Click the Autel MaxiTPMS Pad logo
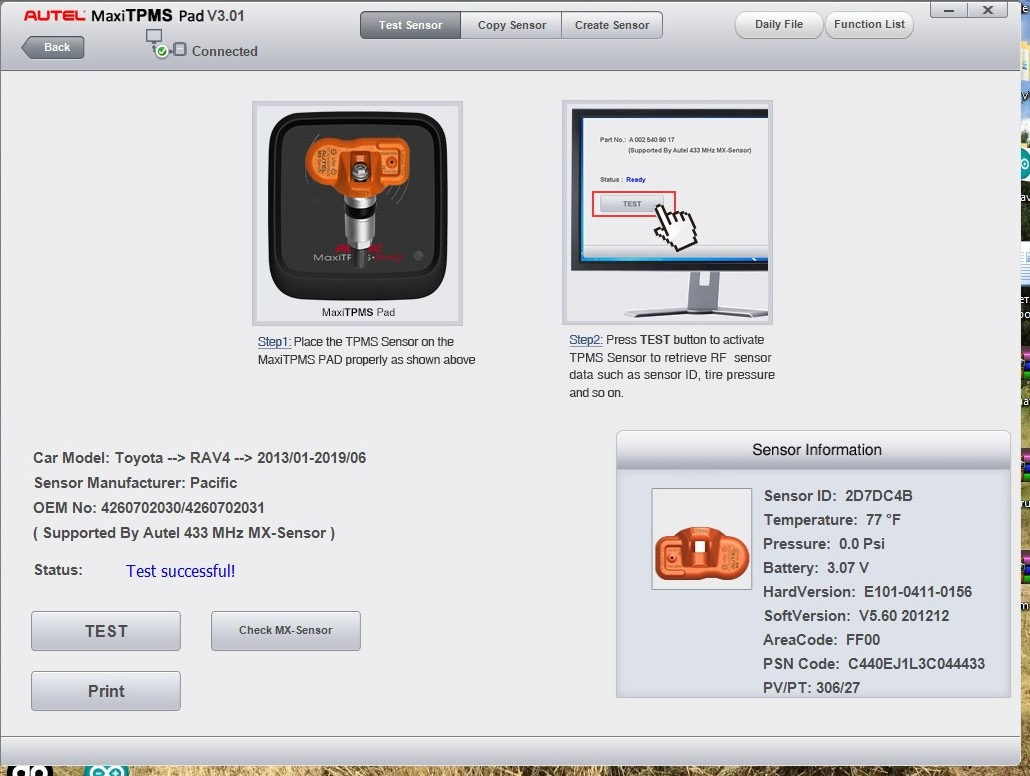1030x776 pixels. [134, 15]
